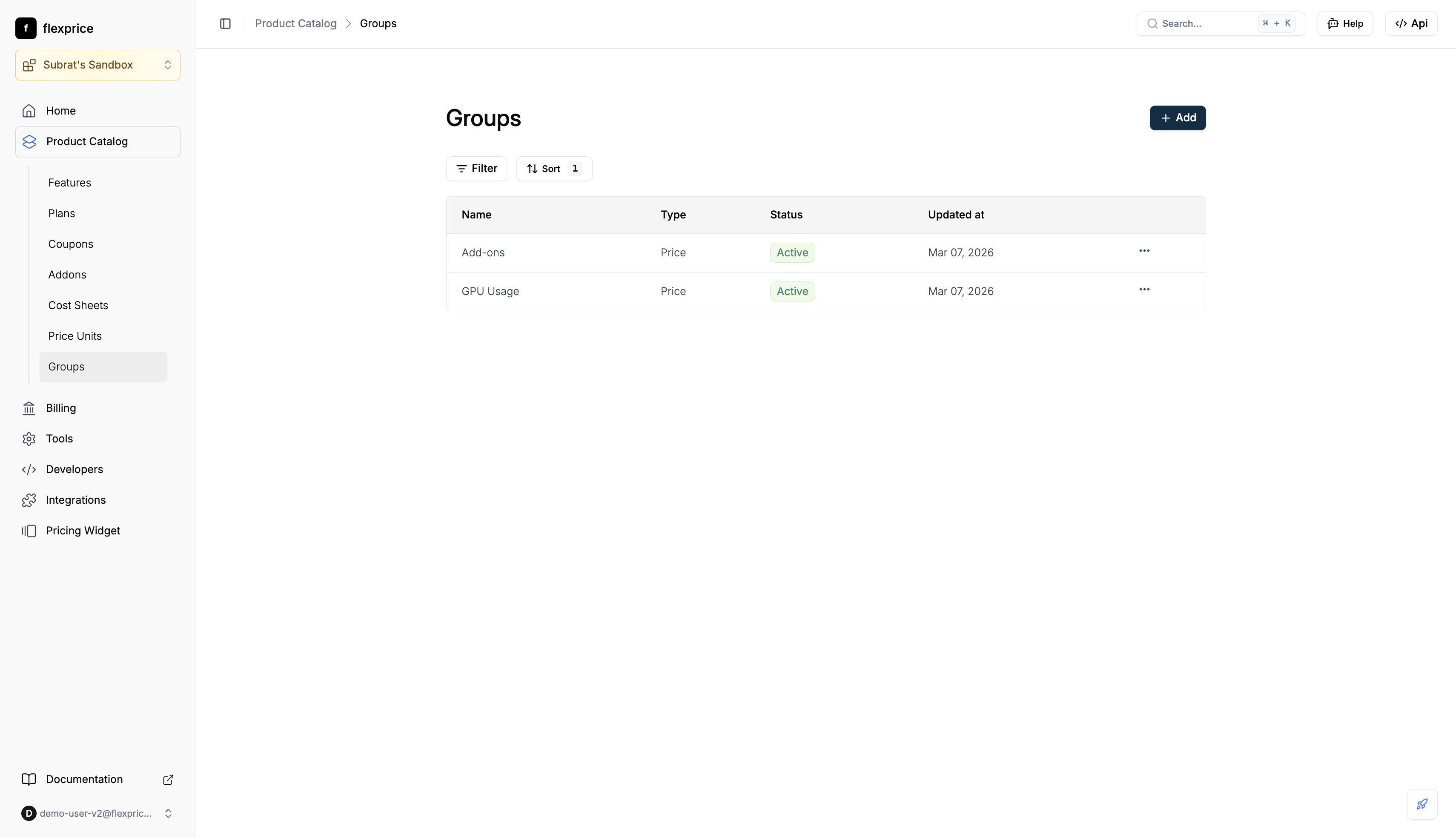Open Documentation via external link
Viewport: 1456px width, 838px height.
pos(168,779)
